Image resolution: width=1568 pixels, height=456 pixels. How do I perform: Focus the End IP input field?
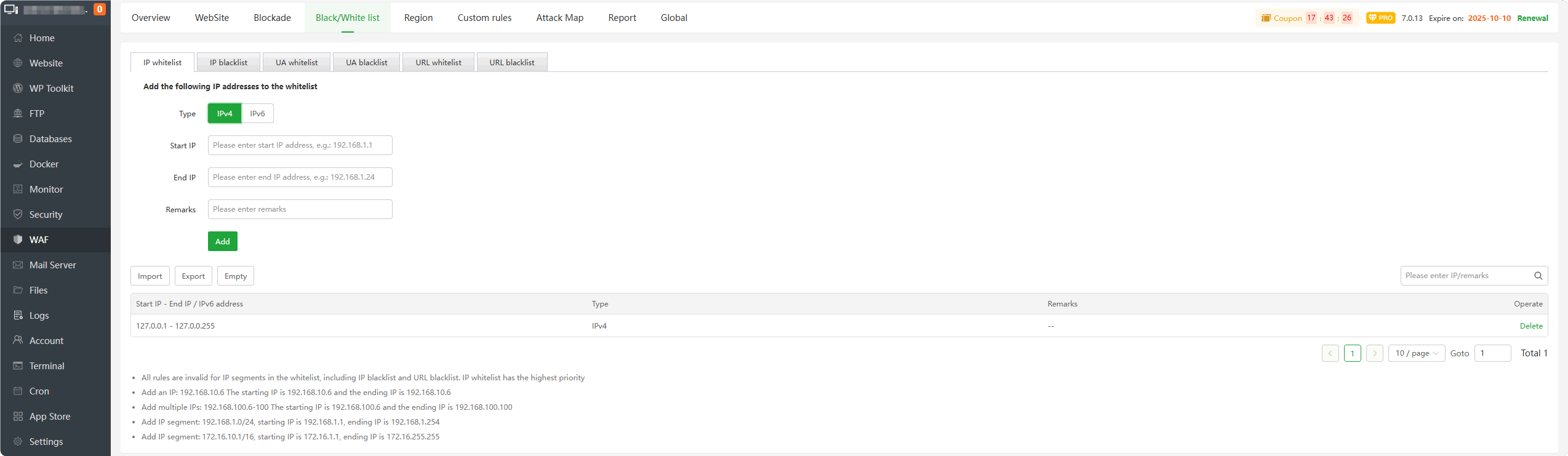click(300, 177)
